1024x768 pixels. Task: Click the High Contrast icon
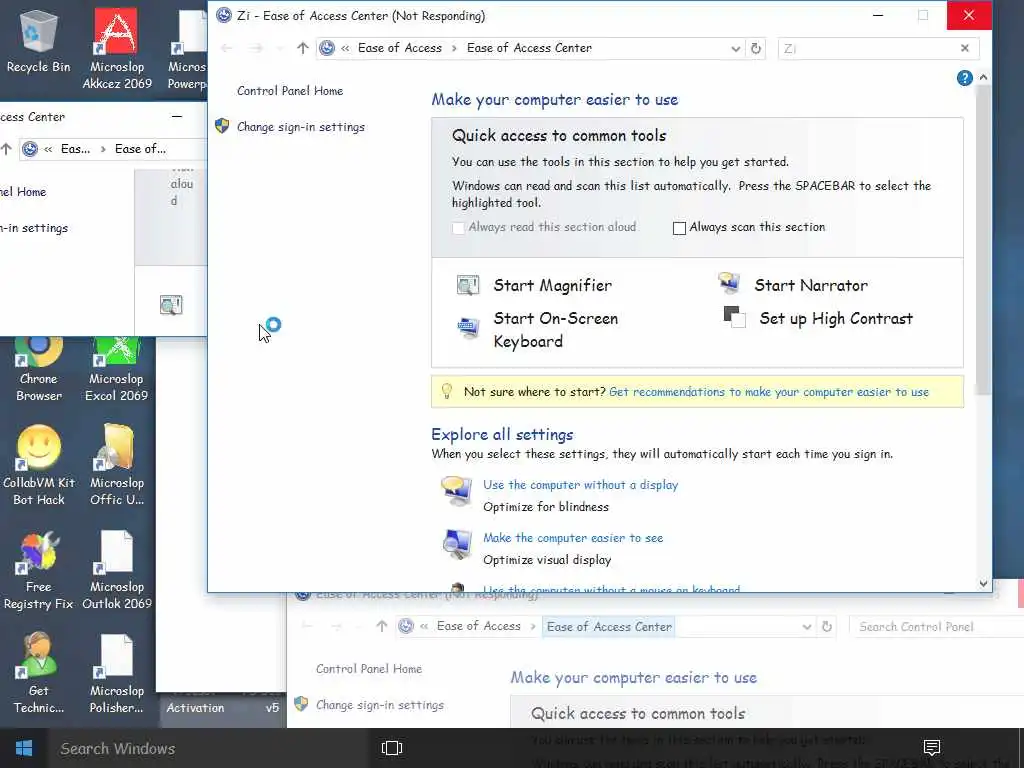click(735, 317)
